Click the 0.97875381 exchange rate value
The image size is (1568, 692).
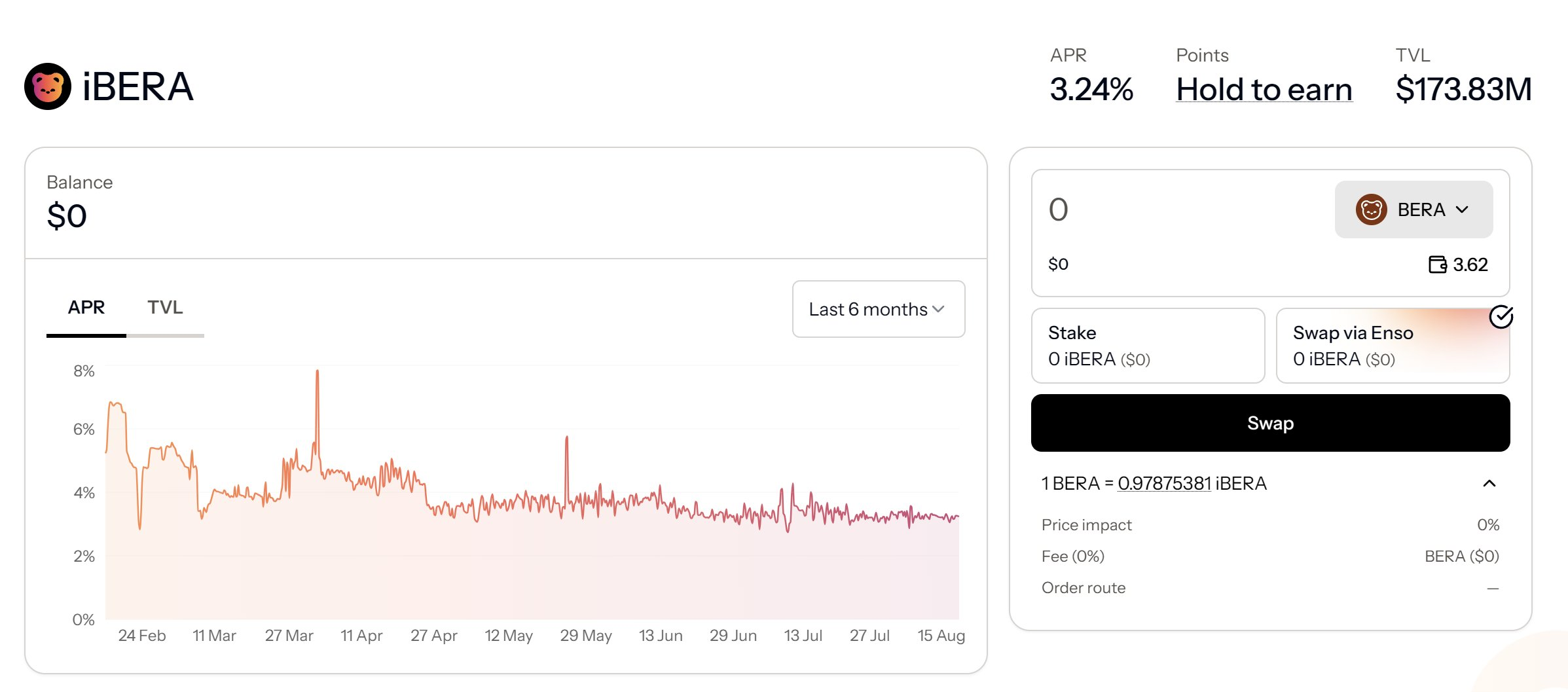click(x=1164, y=483)
